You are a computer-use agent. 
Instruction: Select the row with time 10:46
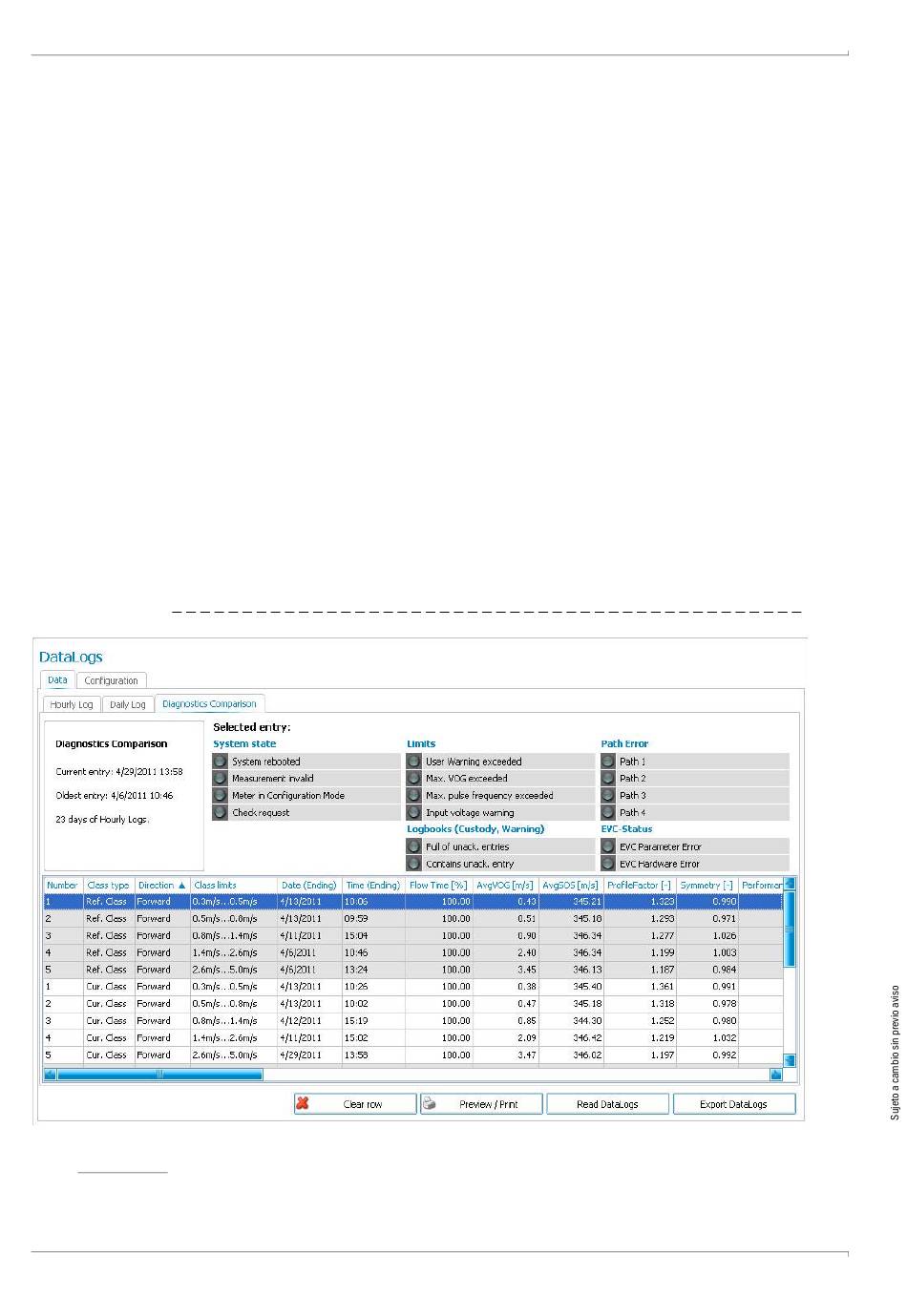413,953
